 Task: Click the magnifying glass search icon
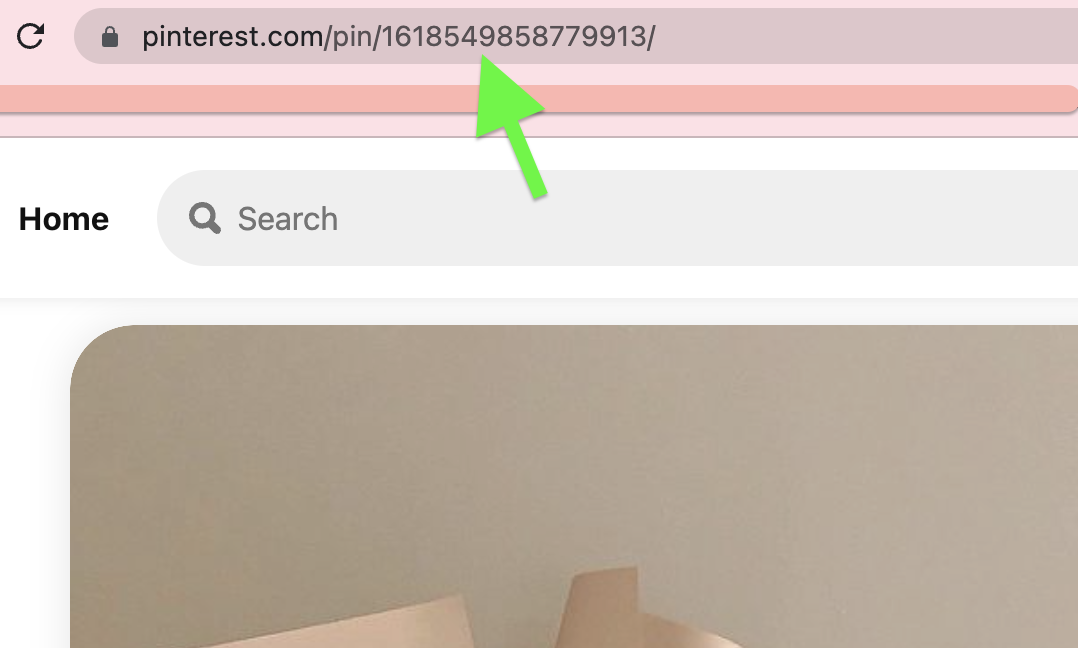tap(205, 218)
